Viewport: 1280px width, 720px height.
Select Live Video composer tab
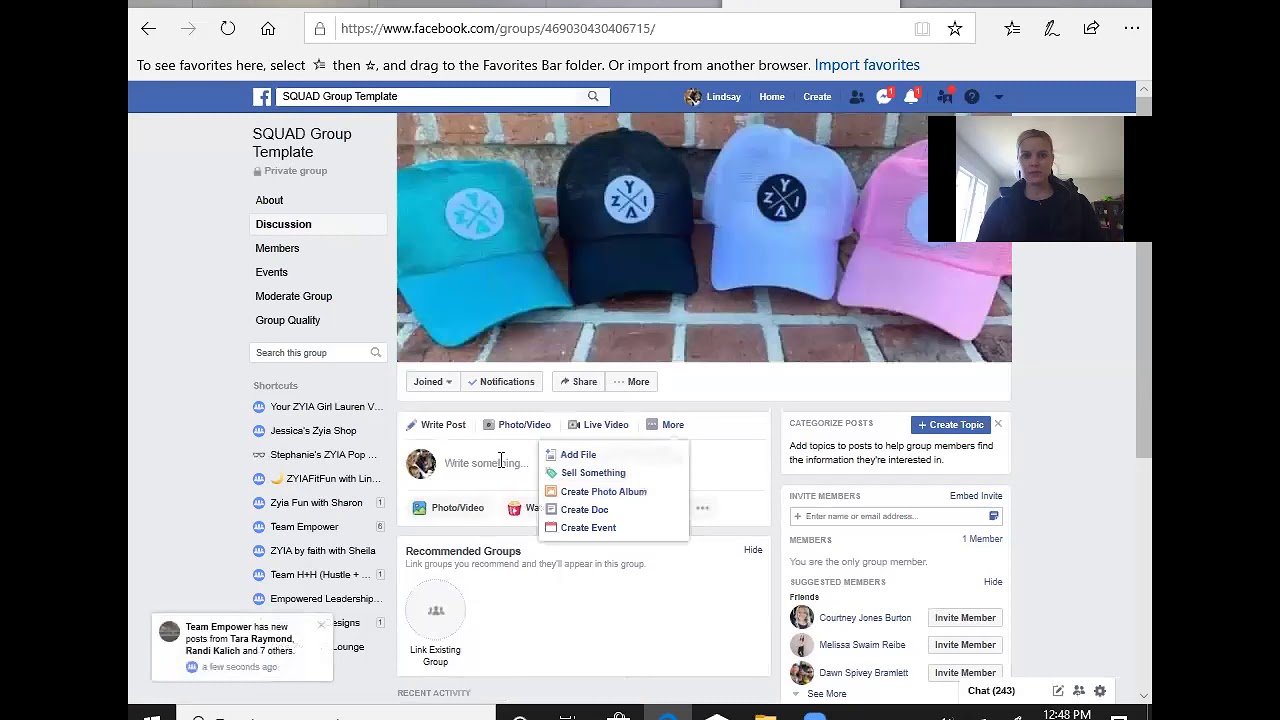(x=598, y=425)
